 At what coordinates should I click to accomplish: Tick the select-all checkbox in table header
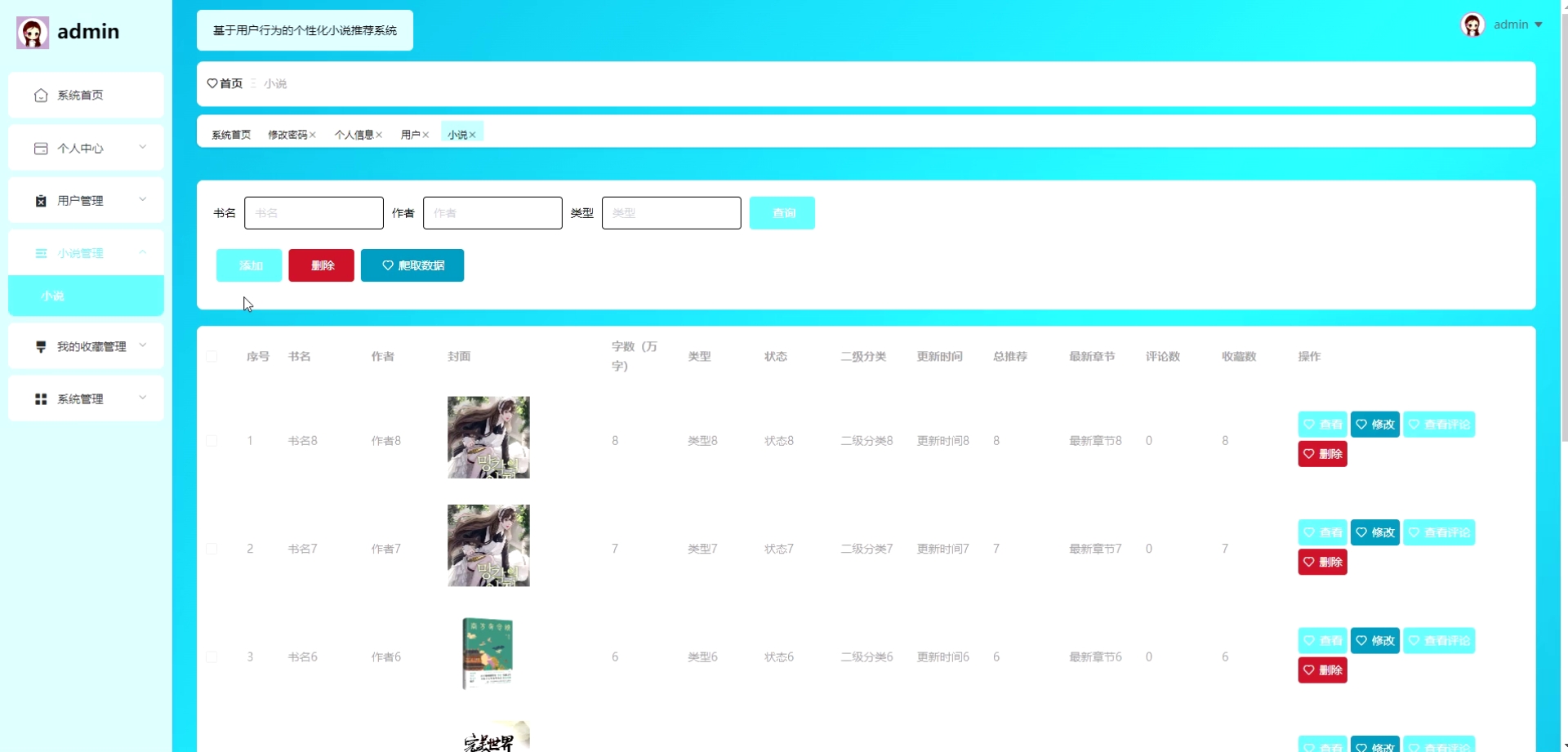[x=212, y=357]
